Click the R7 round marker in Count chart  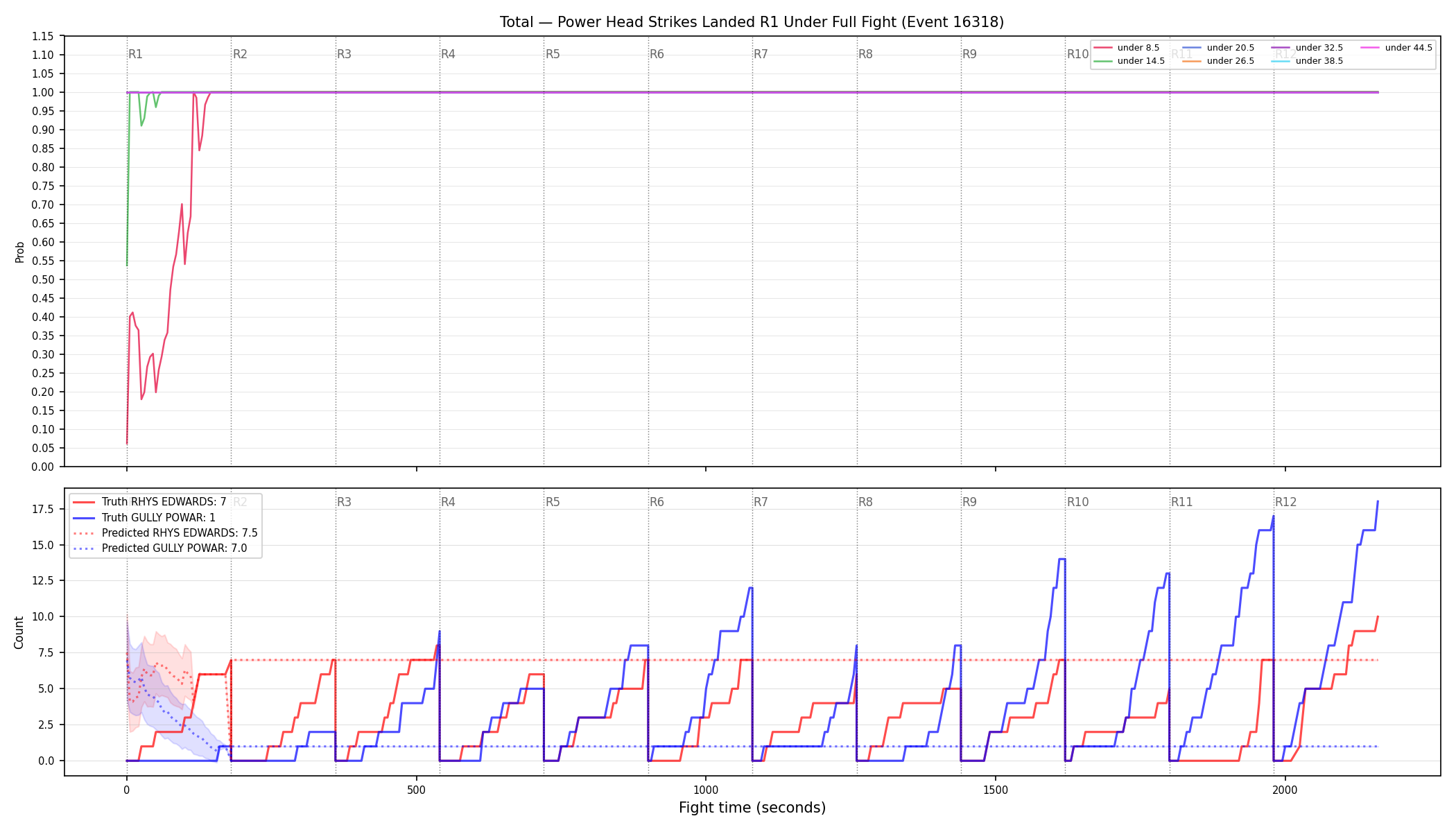point(761,502)
